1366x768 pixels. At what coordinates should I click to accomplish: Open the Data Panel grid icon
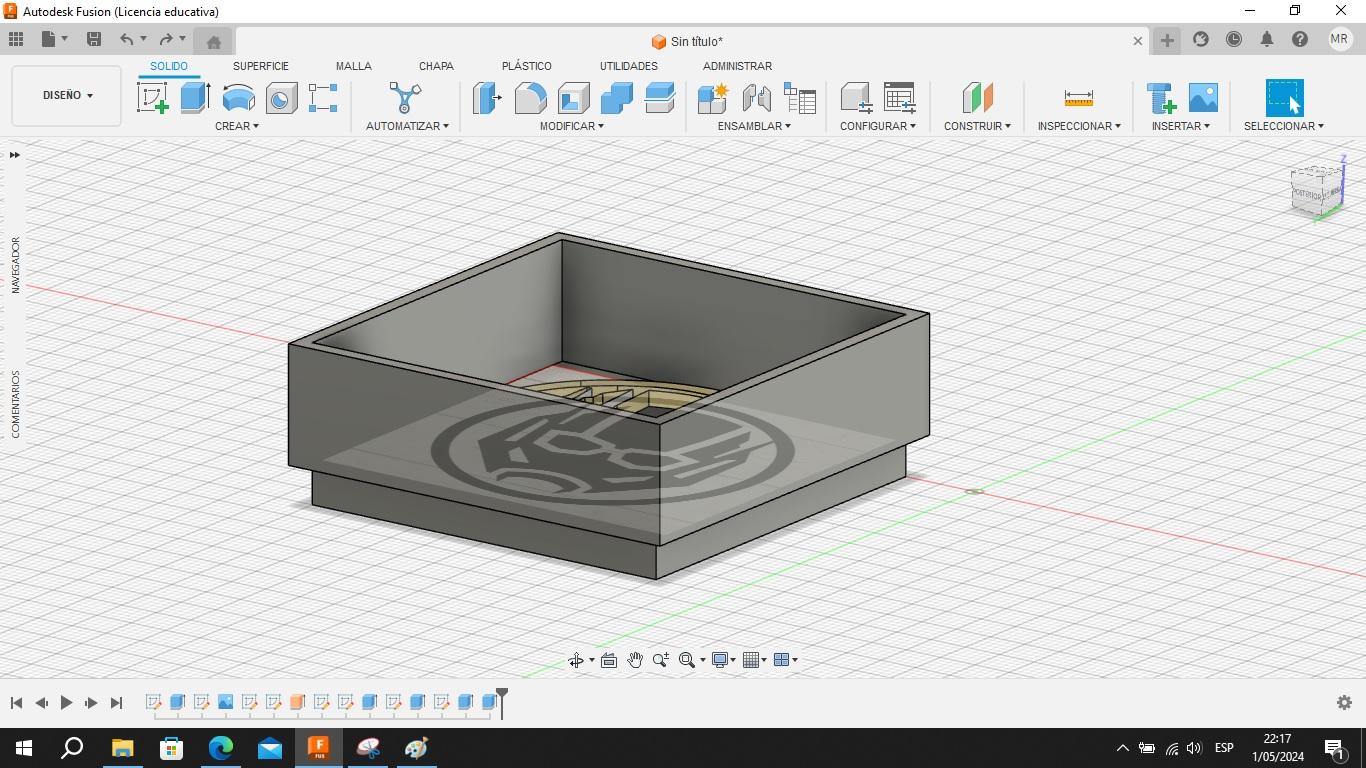tap(16, 39)
